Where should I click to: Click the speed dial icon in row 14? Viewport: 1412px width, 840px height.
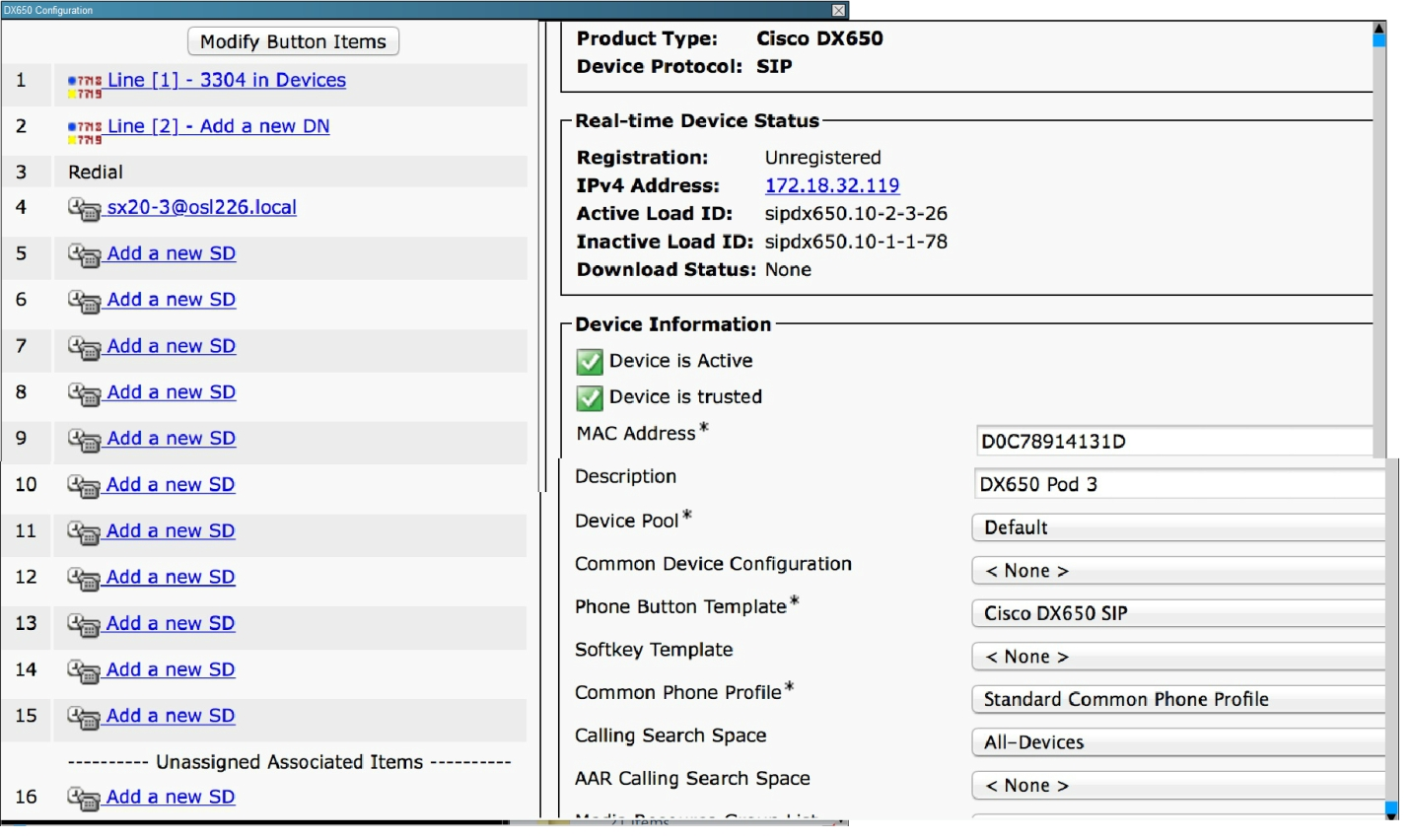(x=84, y=672)
